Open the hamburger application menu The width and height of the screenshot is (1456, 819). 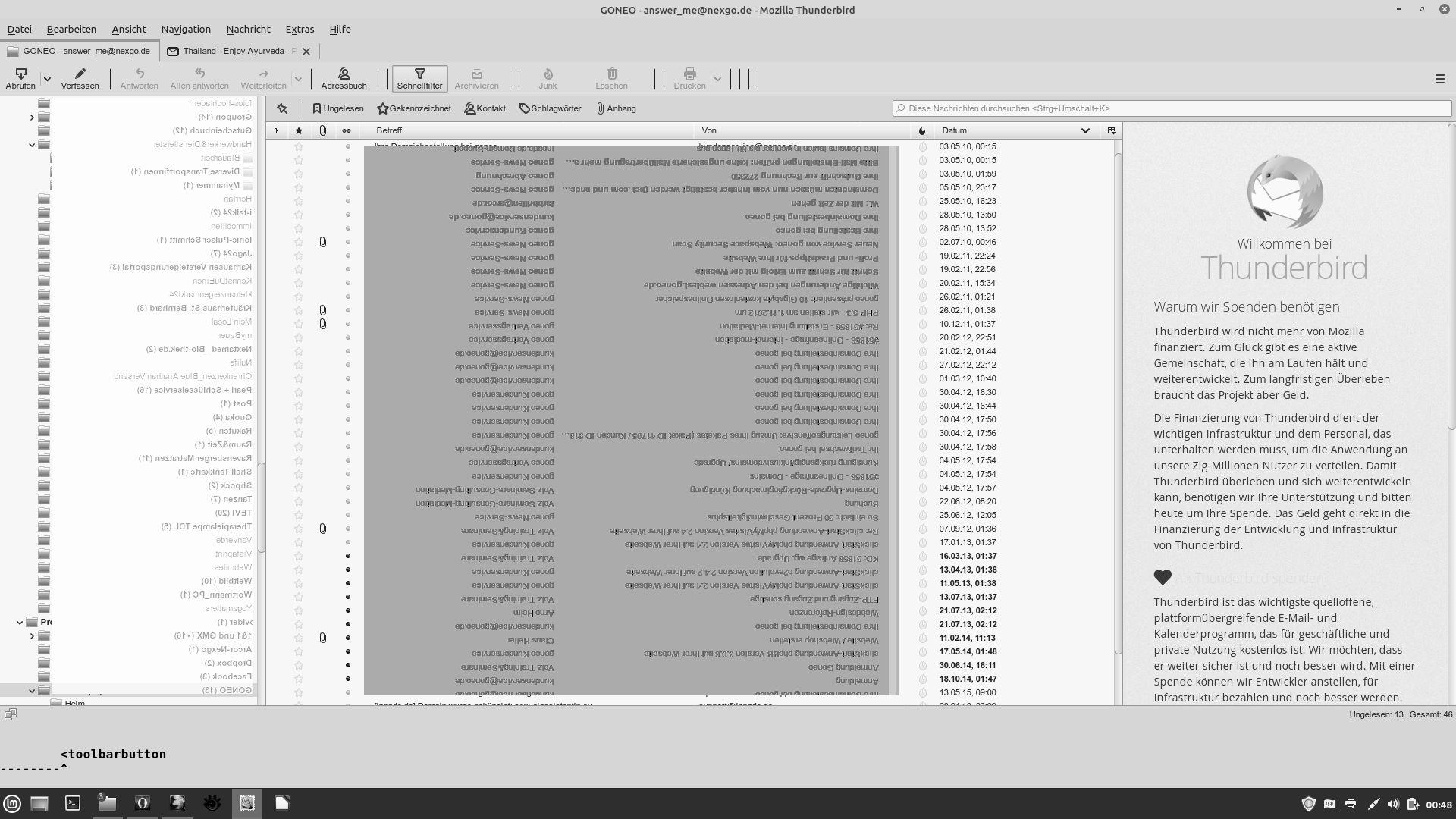pos(1439,79)
